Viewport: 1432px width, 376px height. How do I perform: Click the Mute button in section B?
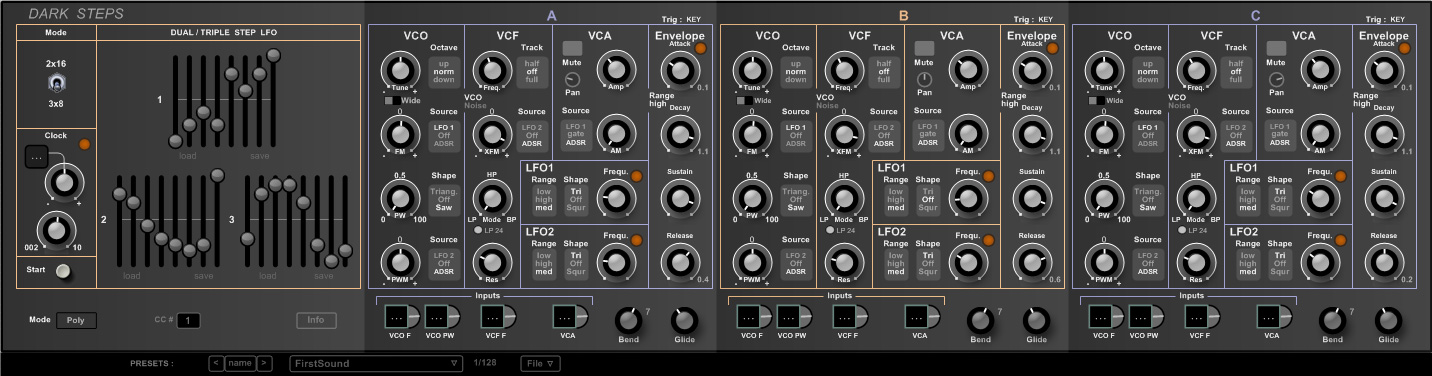925,48
